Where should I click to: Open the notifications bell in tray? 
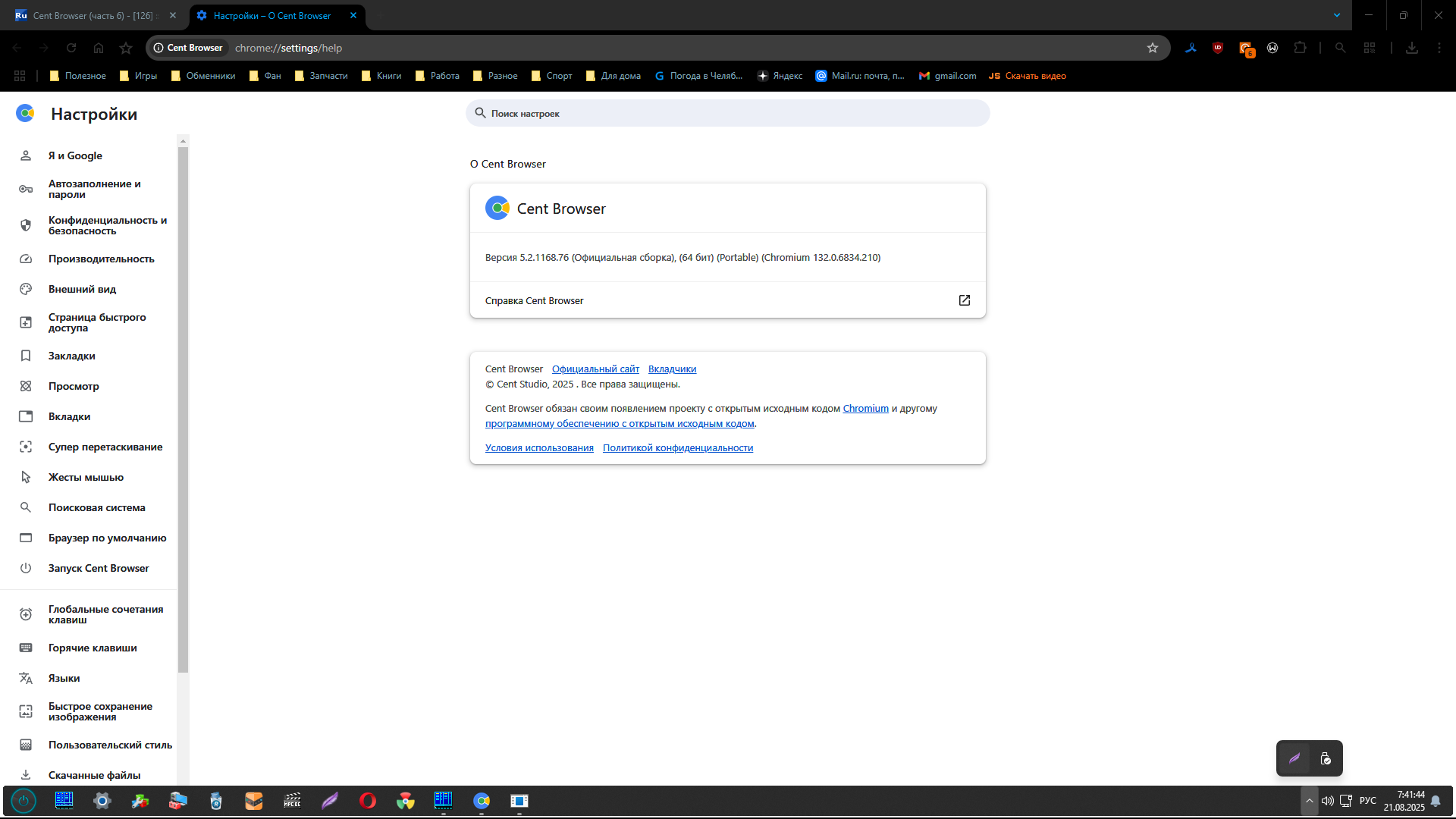[x=1436, y=801]
